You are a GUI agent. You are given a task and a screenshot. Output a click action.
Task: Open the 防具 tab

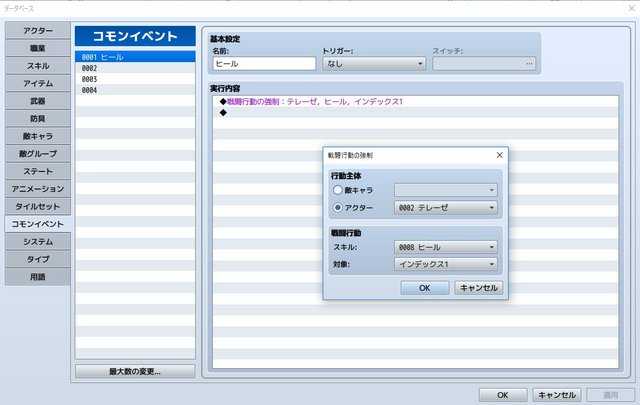[38, 118]
